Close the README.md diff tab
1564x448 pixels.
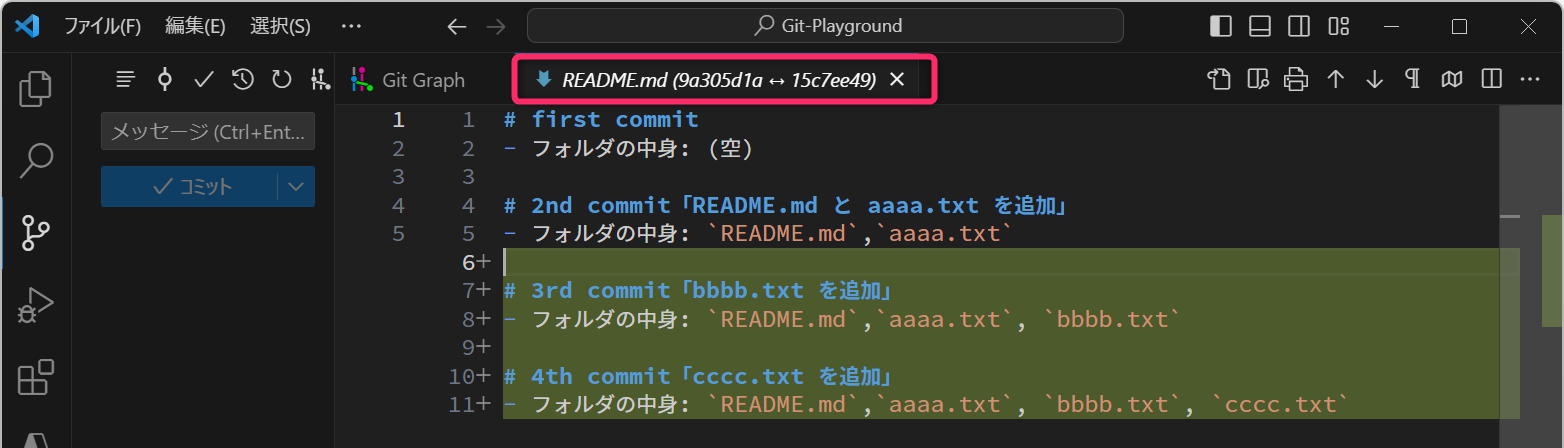(897, 80)
